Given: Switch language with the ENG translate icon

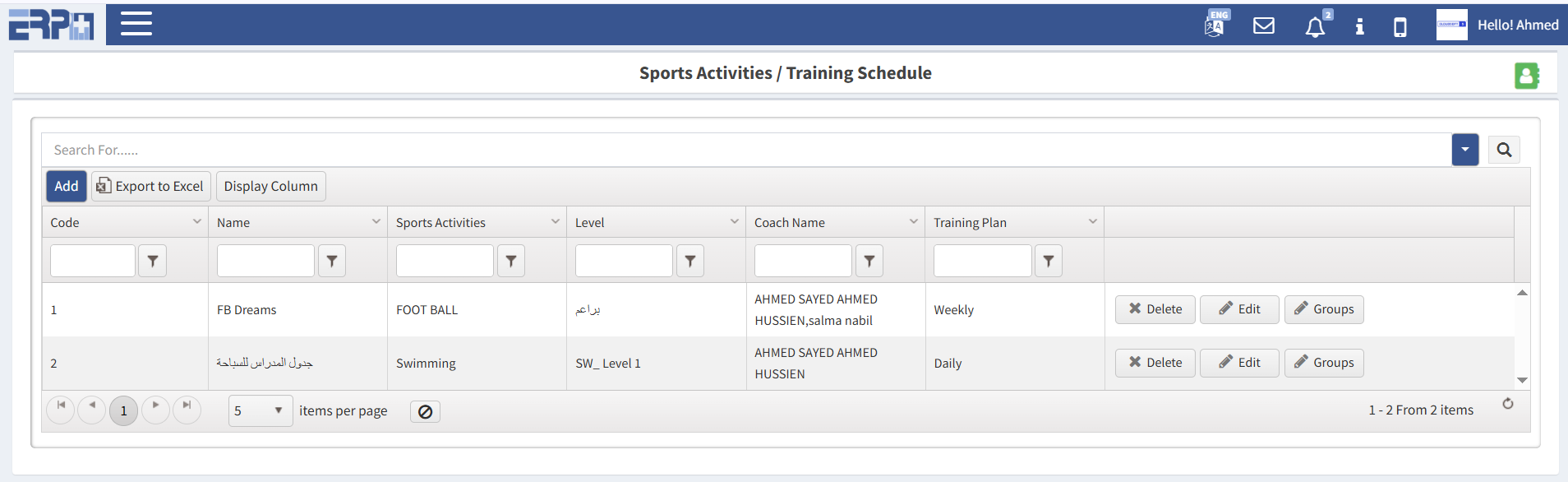Looking at the screenshot, I should [x=1215, y=24].
